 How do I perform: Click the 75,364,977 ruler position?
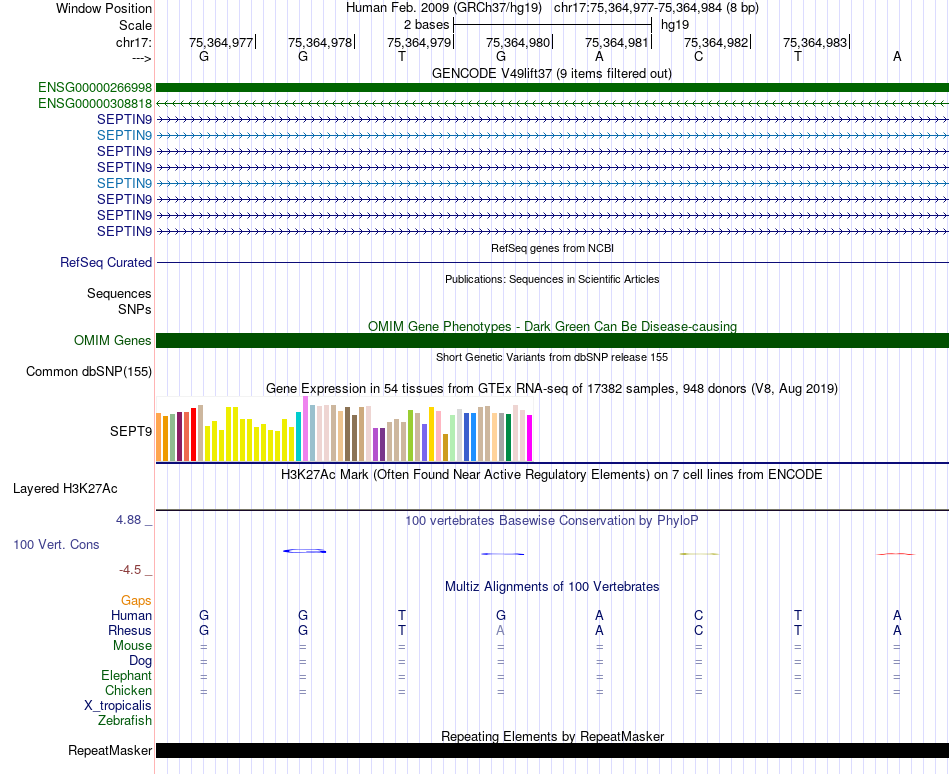click(221, 42)
